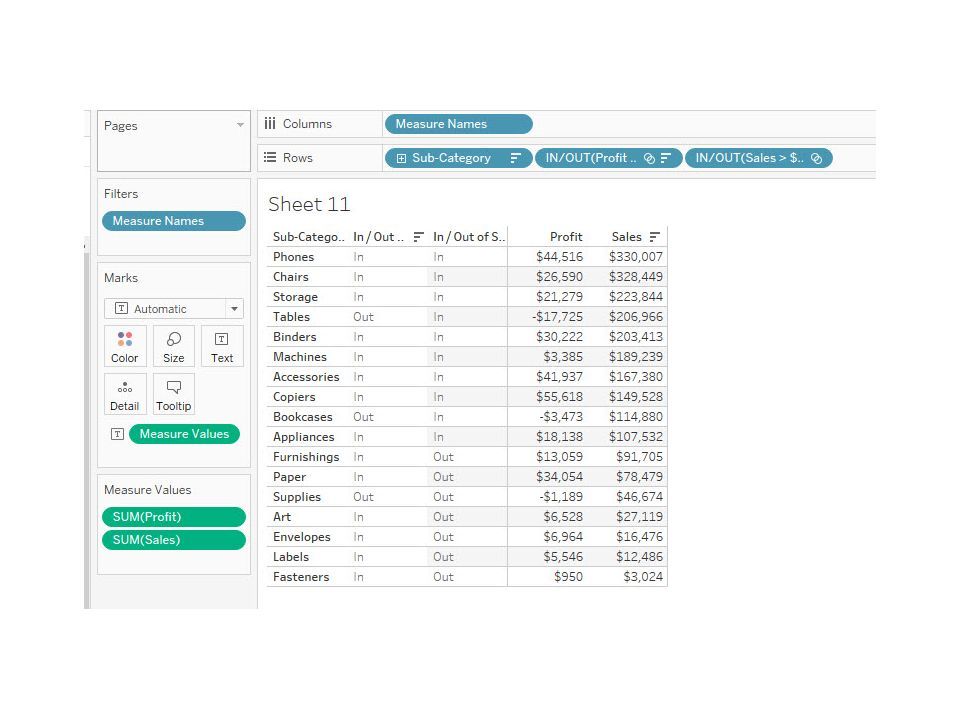
Task: Expand the Sub-Category pill plus icon
Action: 401,158
